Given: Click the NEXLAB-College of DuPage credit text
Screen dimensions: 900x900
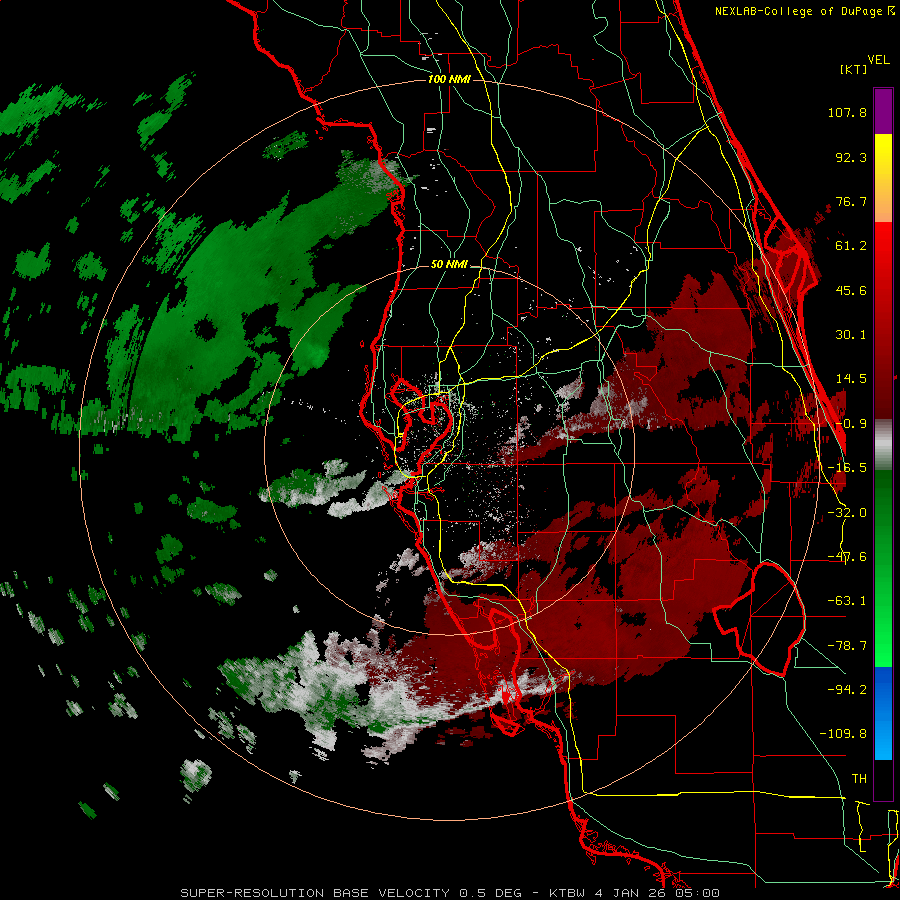Looking at the screenshot, I should click(805, 11).
